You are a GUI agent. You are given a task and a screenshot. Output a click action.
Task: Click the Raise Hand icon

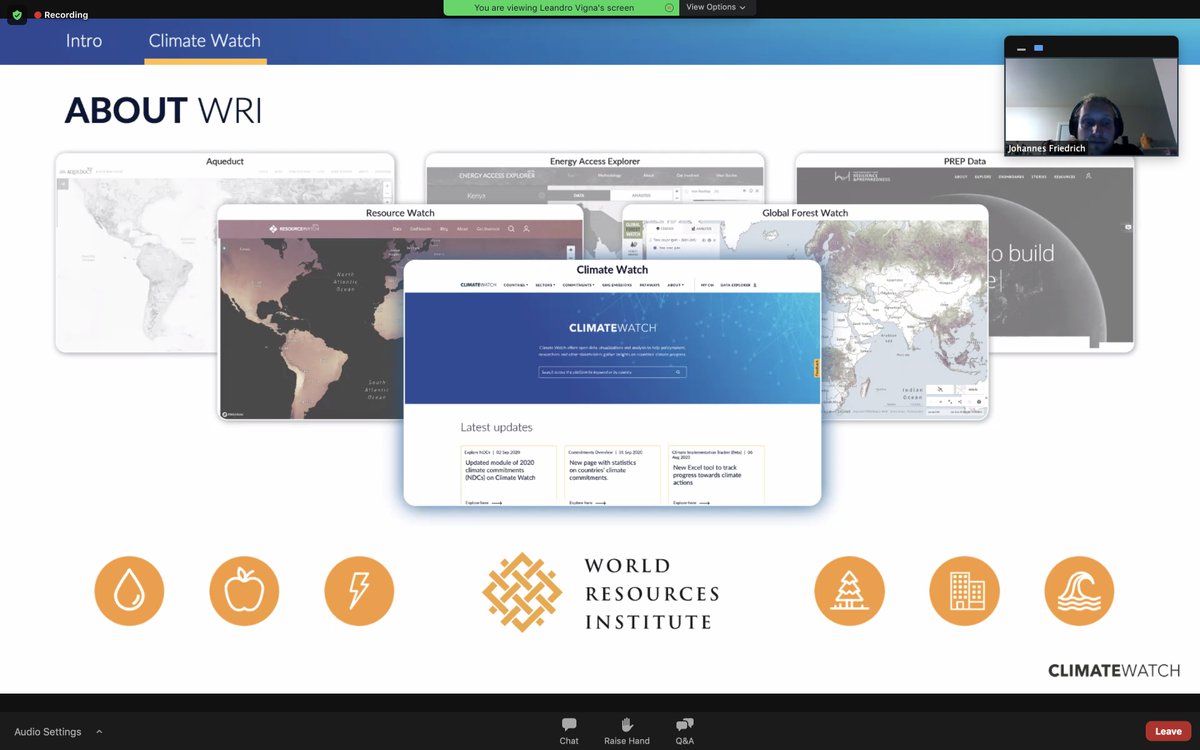pyautogui.click(x=627, y=724)
